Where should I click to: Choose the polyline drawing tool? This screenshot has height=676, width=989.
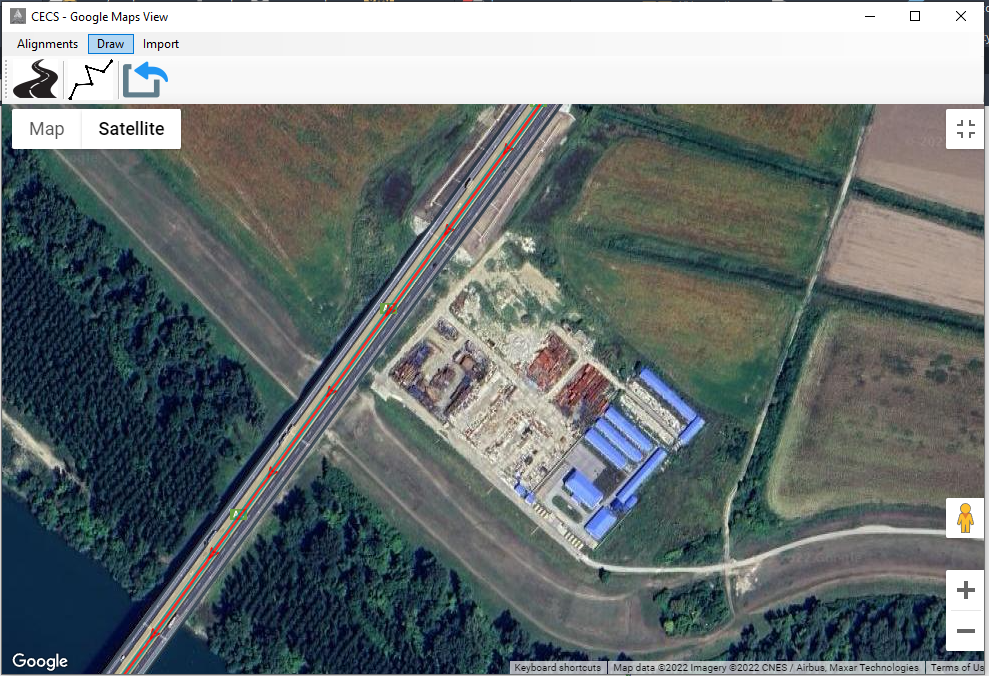pos(90,80)
